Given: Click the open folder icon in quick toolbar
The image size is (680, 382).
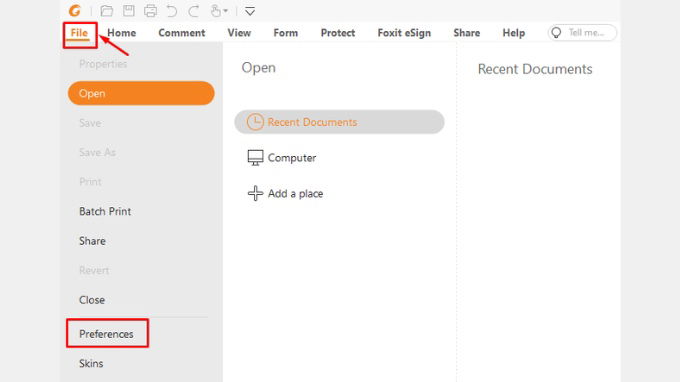Looking at the screenshot, I should 106,11.
